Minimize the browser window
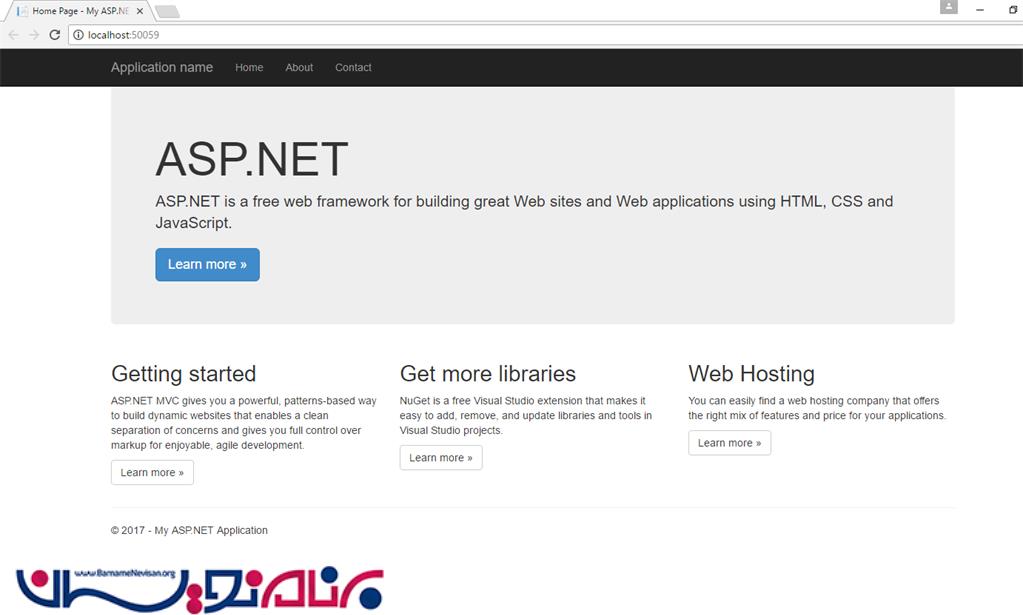This screenshot has height=615, width=1023. 980,10
